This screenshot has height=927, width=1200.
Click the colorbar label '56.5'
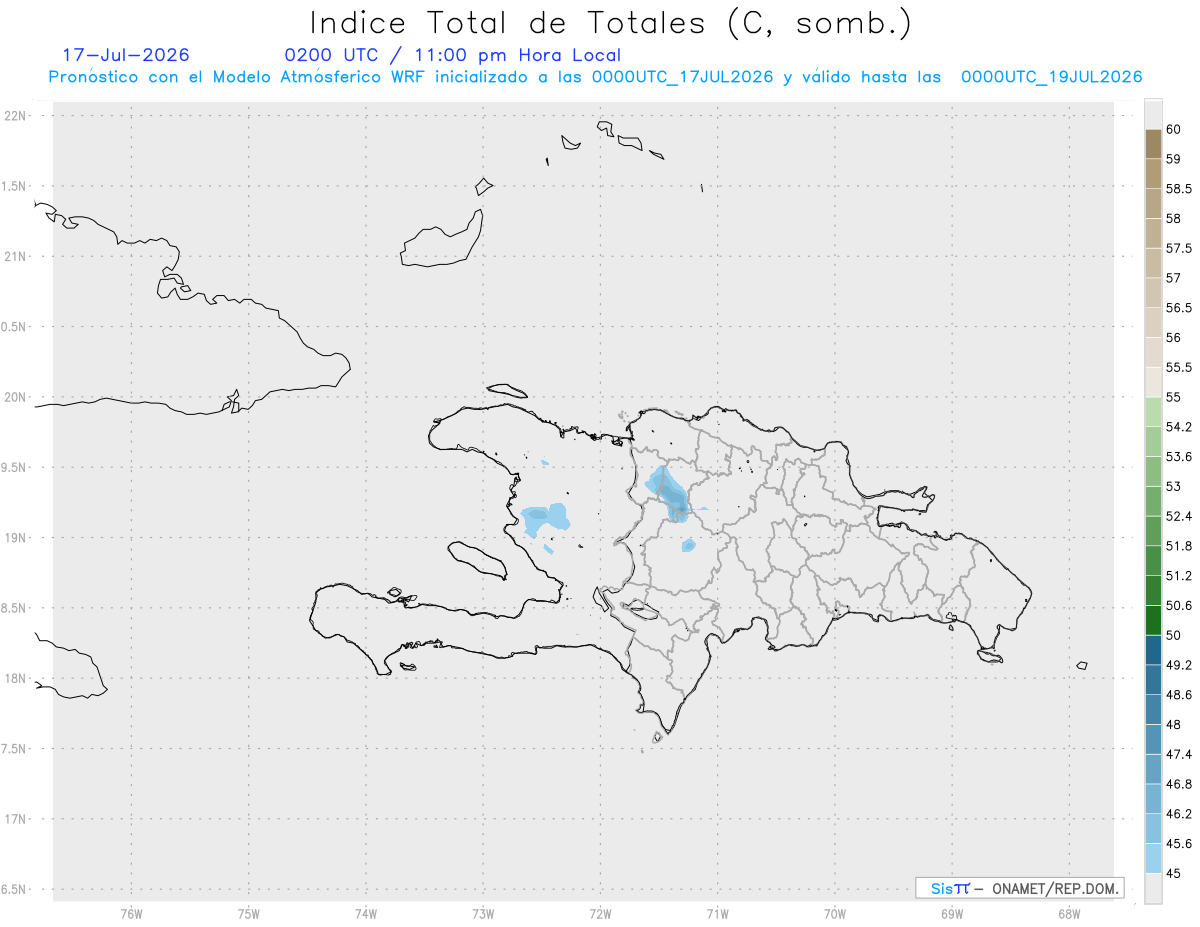[1179, 308]
